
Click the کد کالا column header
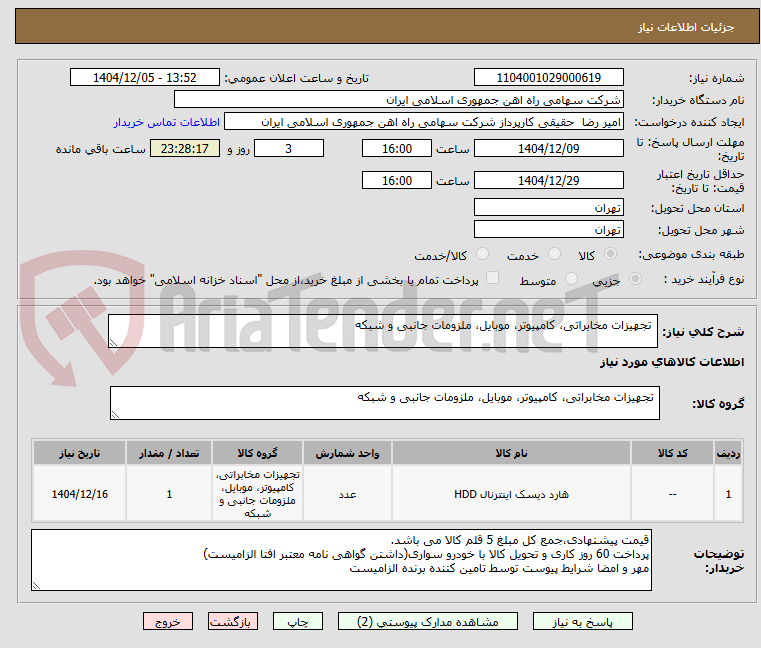pos(672,453)
